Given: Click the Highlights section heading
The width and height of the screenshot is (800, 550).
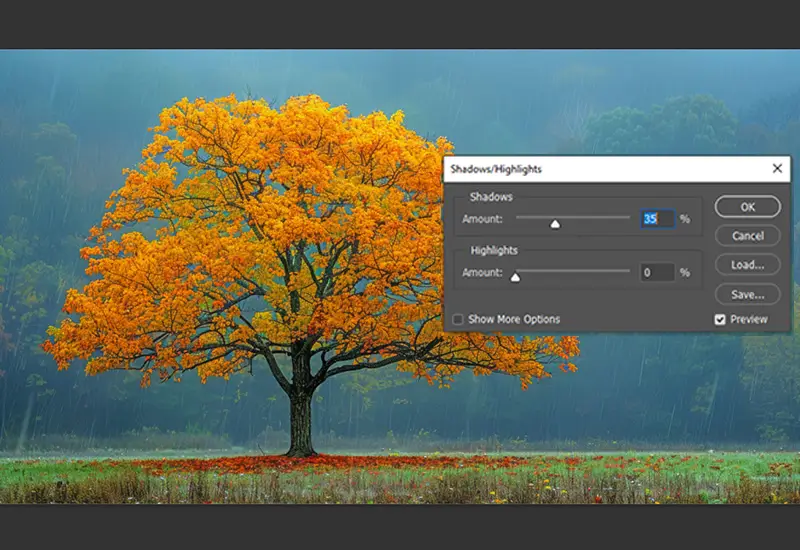Looking at the screenshot, I should (x=494, y=251).
